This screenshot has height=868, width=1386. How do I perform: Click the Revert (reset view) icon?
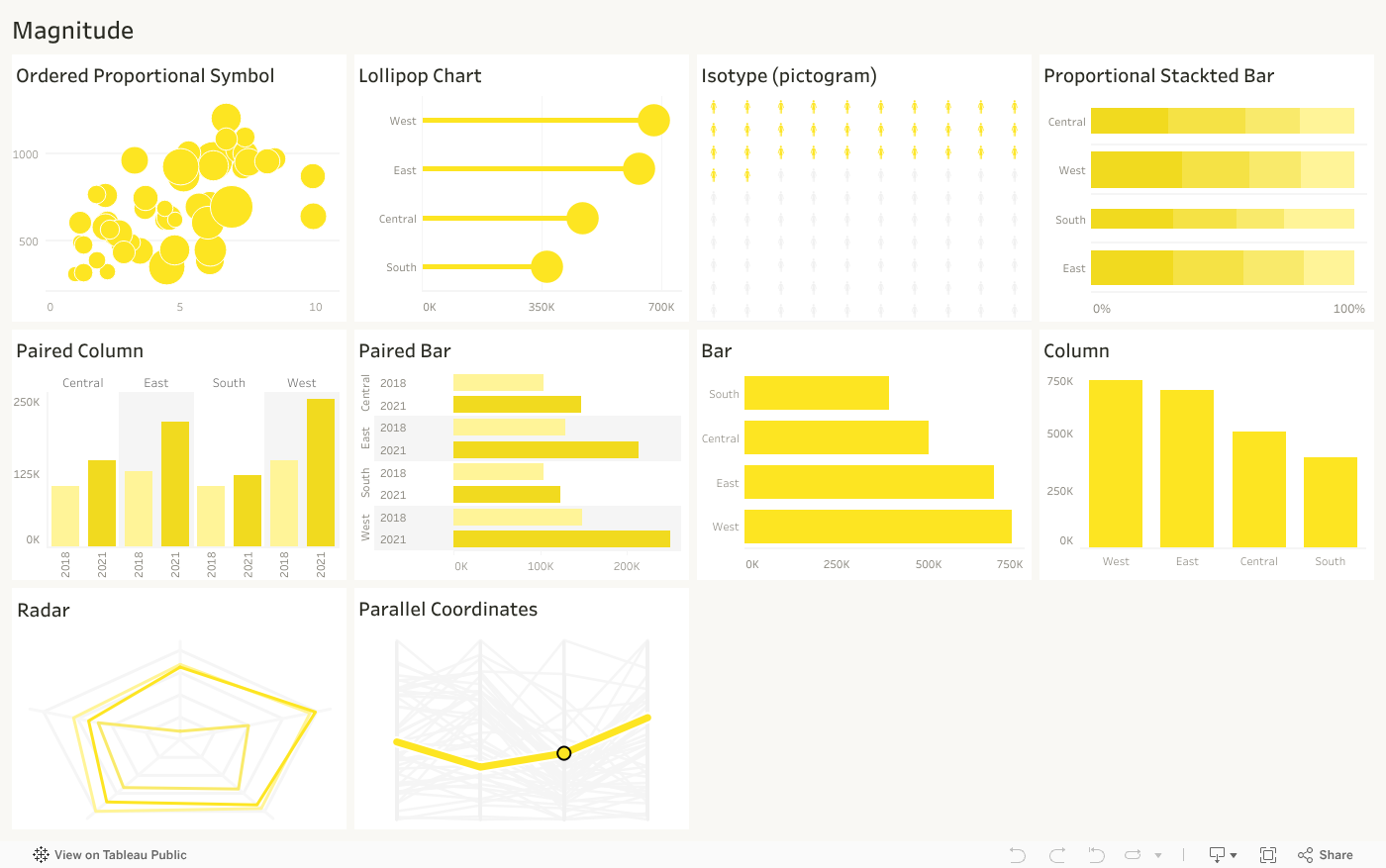pyautogui.click(x=1096, y=855)
